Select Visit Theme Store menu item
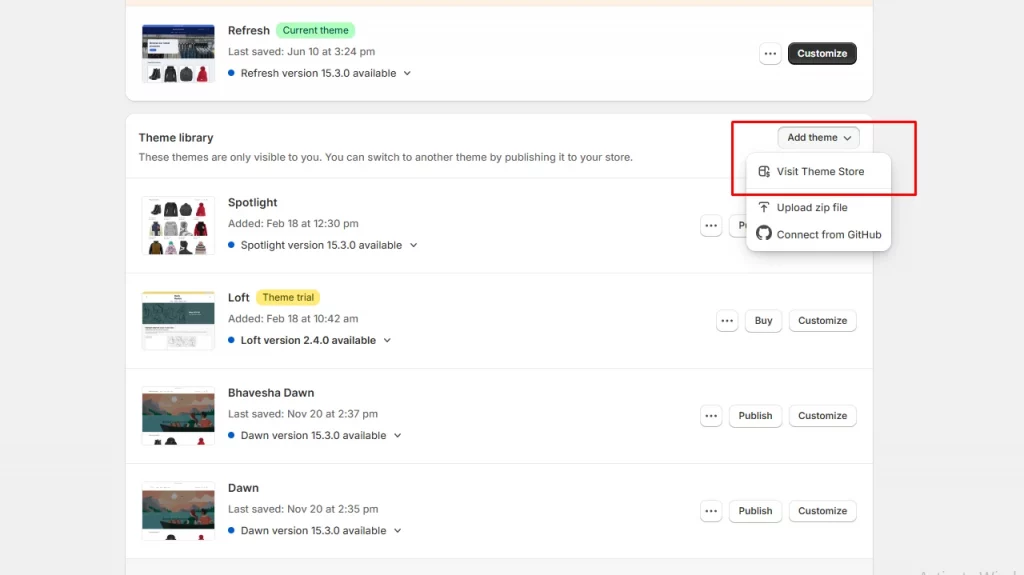This screenshot has width=1024, height=575. coord(818,171)
